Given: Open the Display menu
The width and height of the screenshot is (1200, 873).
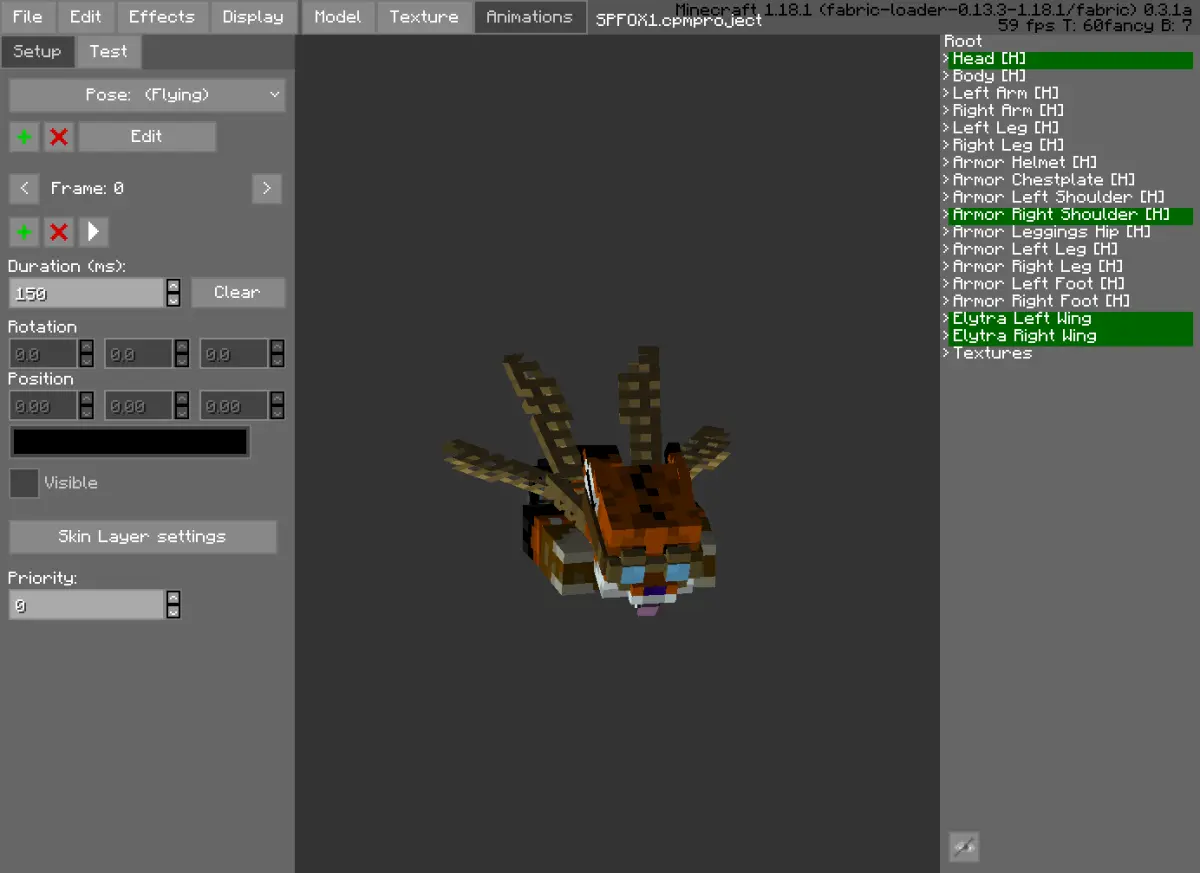Looking at the screenshot, I should coord(253,17).
